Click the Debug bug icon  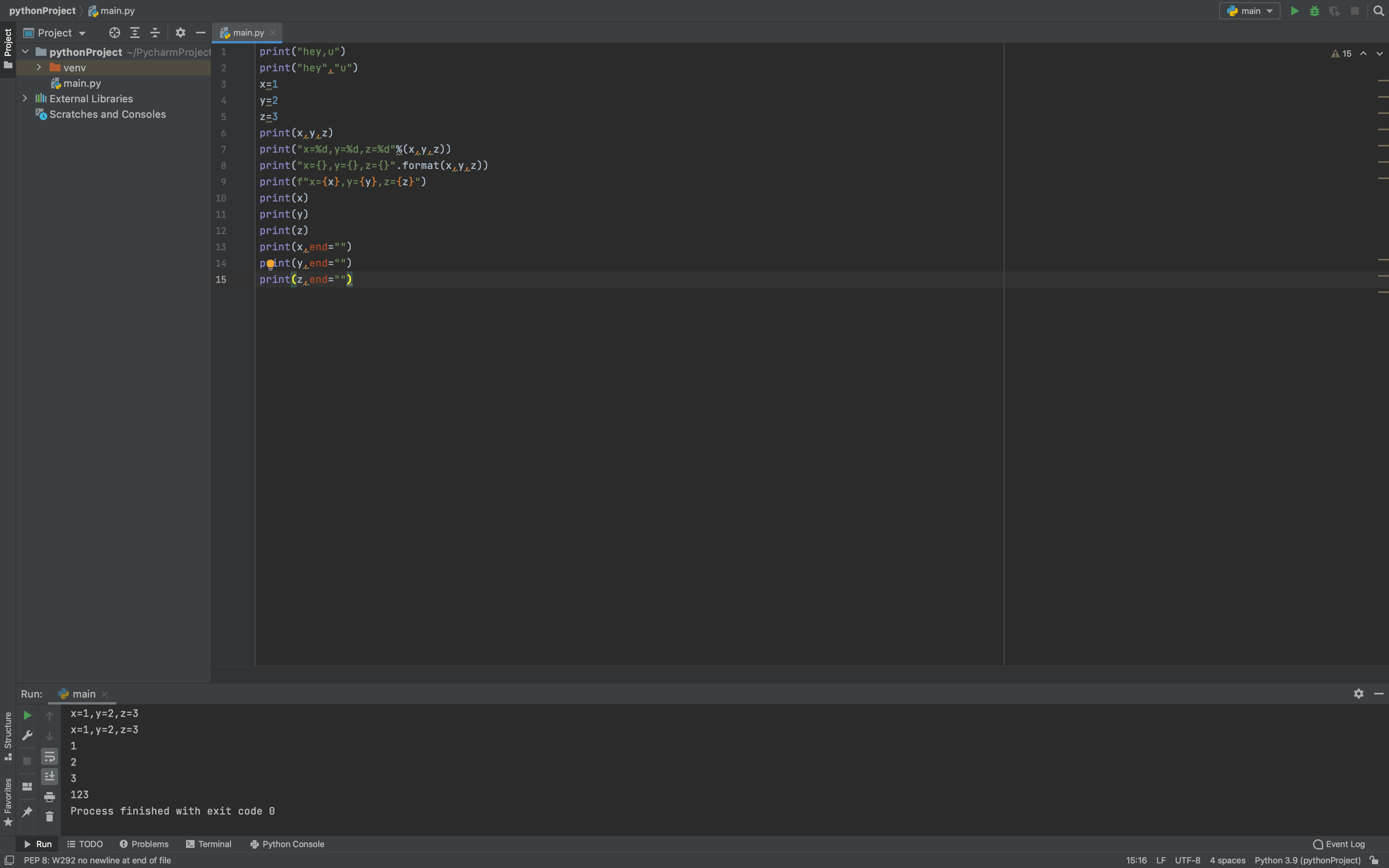click(x=1314, y=11)
